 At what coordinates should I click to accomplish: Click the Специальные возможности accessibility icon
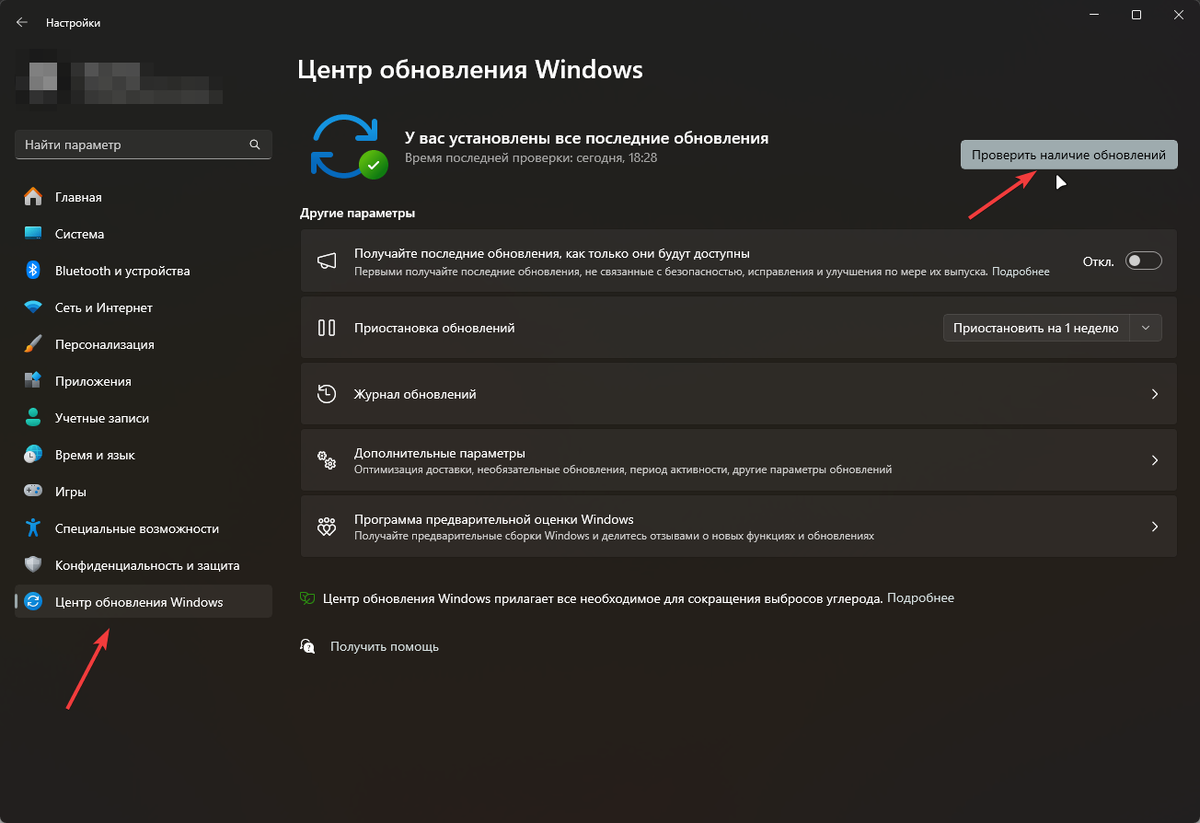point(33,528)
